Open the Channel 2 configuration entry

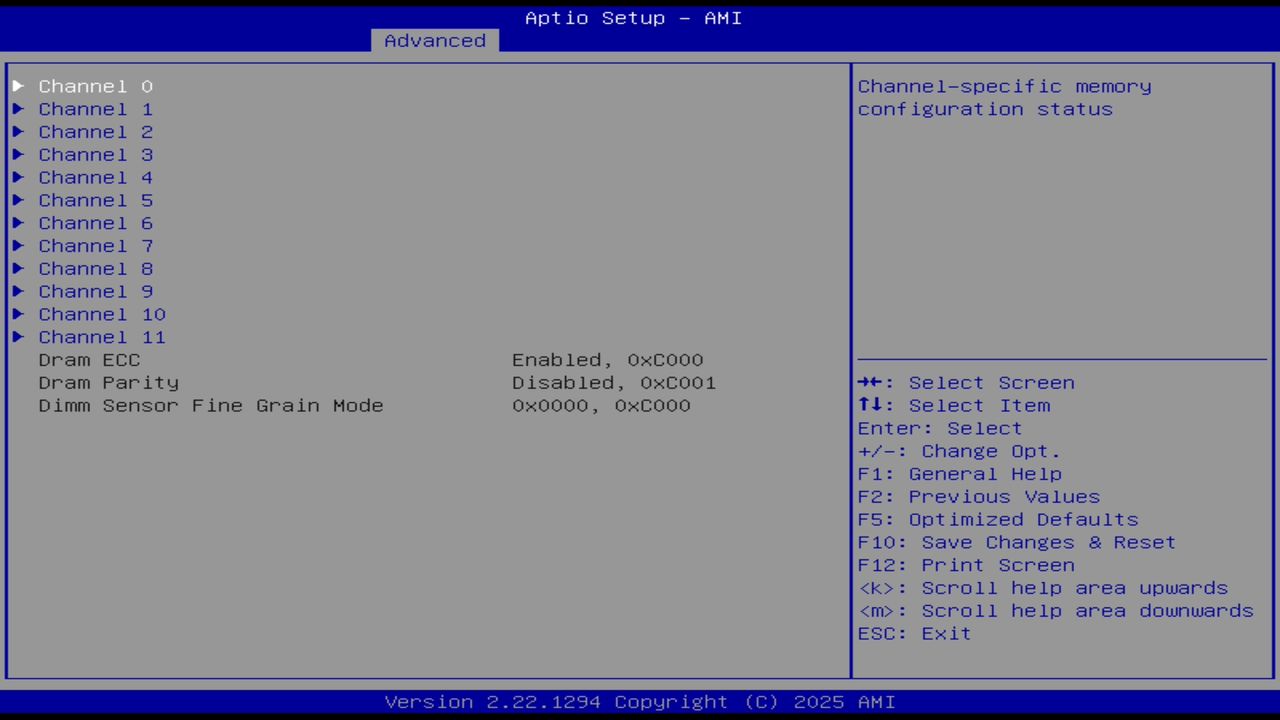95,131
